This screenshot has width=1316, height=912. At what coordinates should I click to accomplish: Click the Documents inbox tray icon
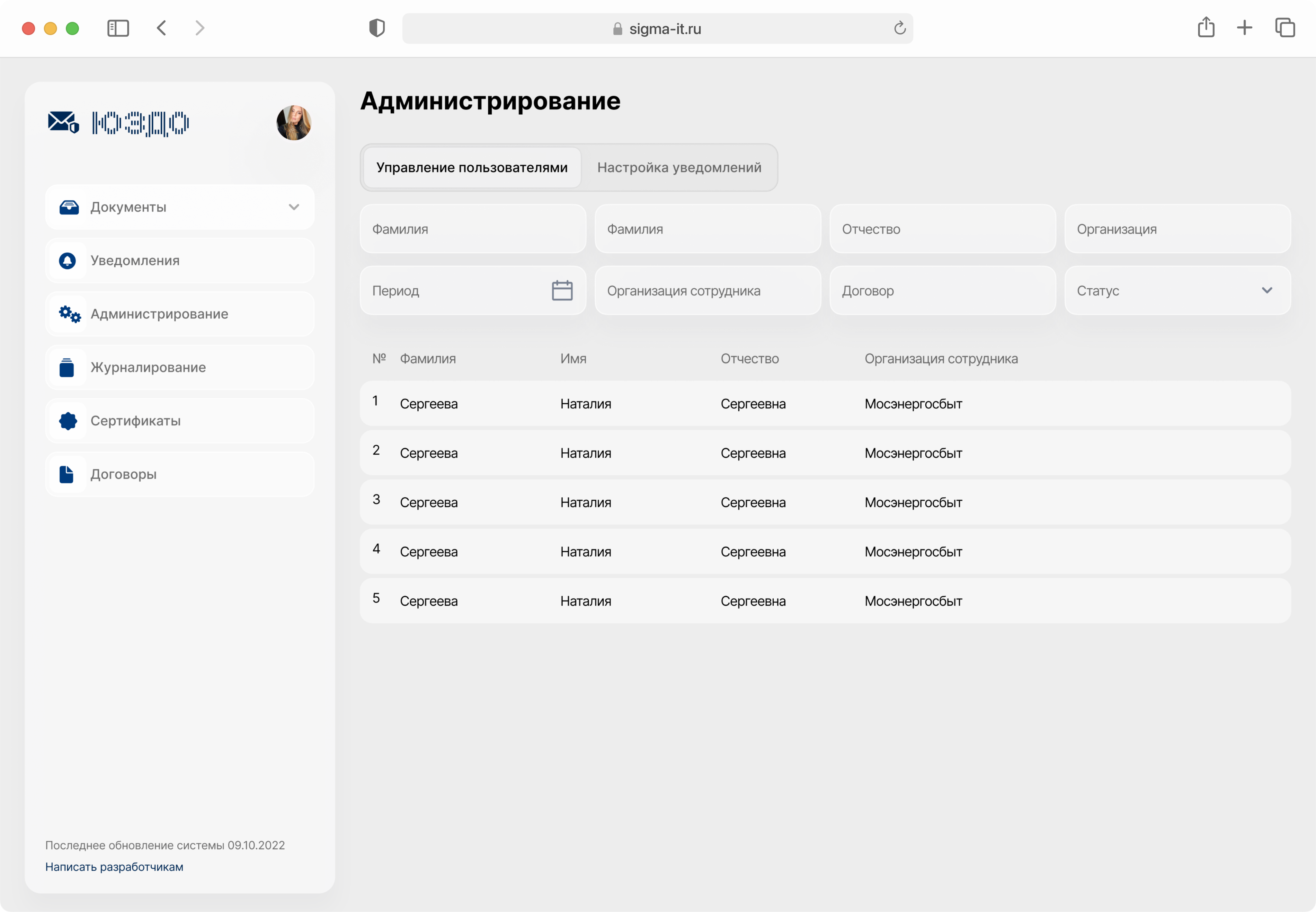click(69, 207)
